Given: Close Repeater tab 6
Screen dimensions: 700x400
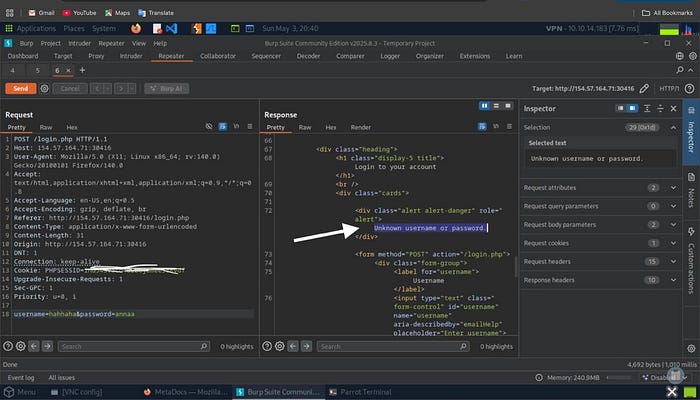Looking at the screenshot, I should pos(68,71).
